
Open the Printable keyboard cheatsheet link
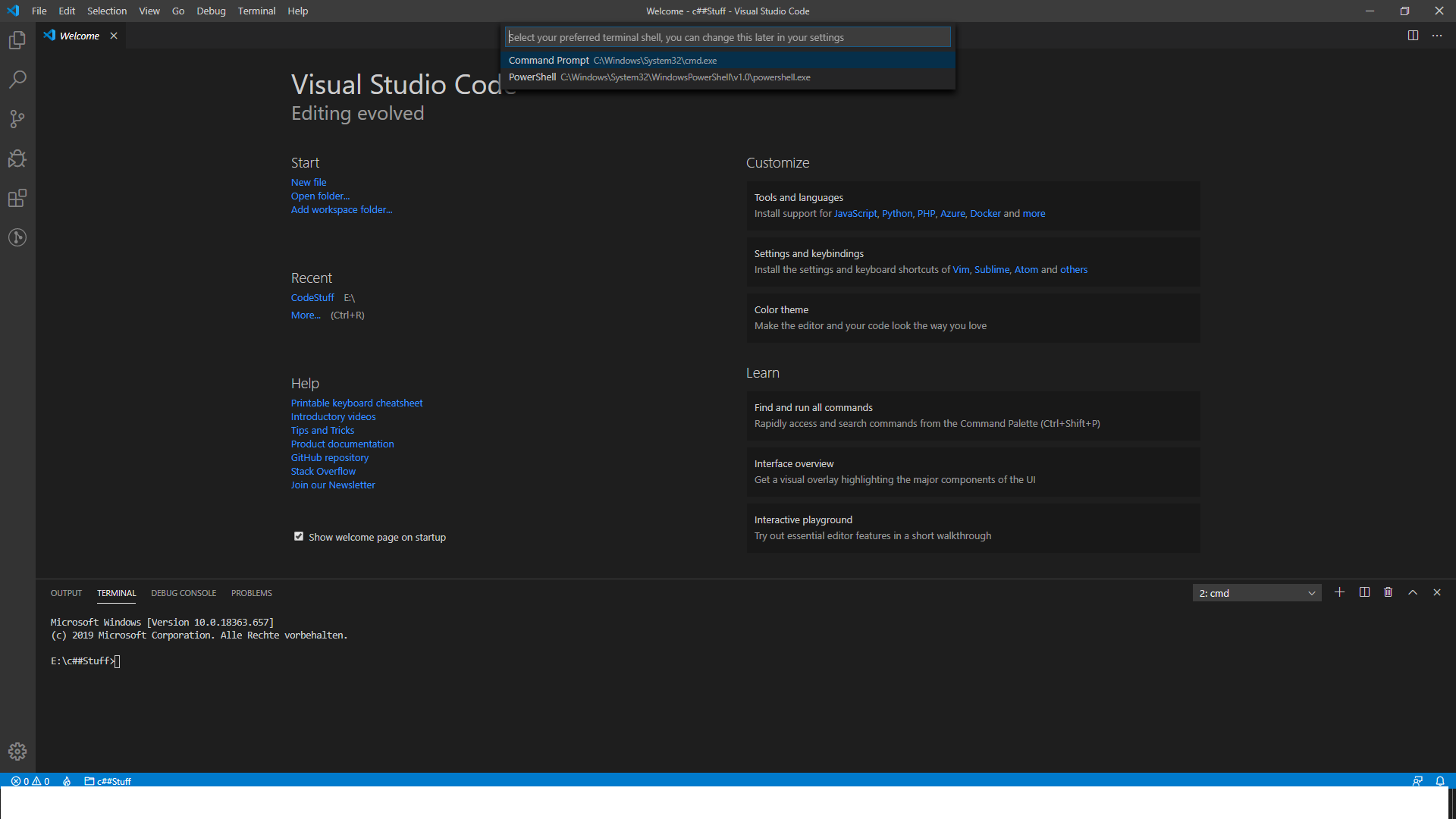tap(356, 403)
